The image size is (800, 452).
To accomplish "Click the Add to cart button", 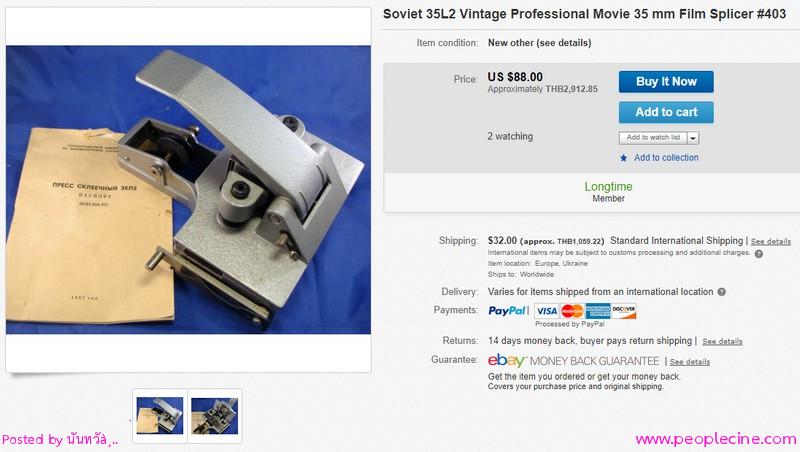I will (x=666, y=112).
